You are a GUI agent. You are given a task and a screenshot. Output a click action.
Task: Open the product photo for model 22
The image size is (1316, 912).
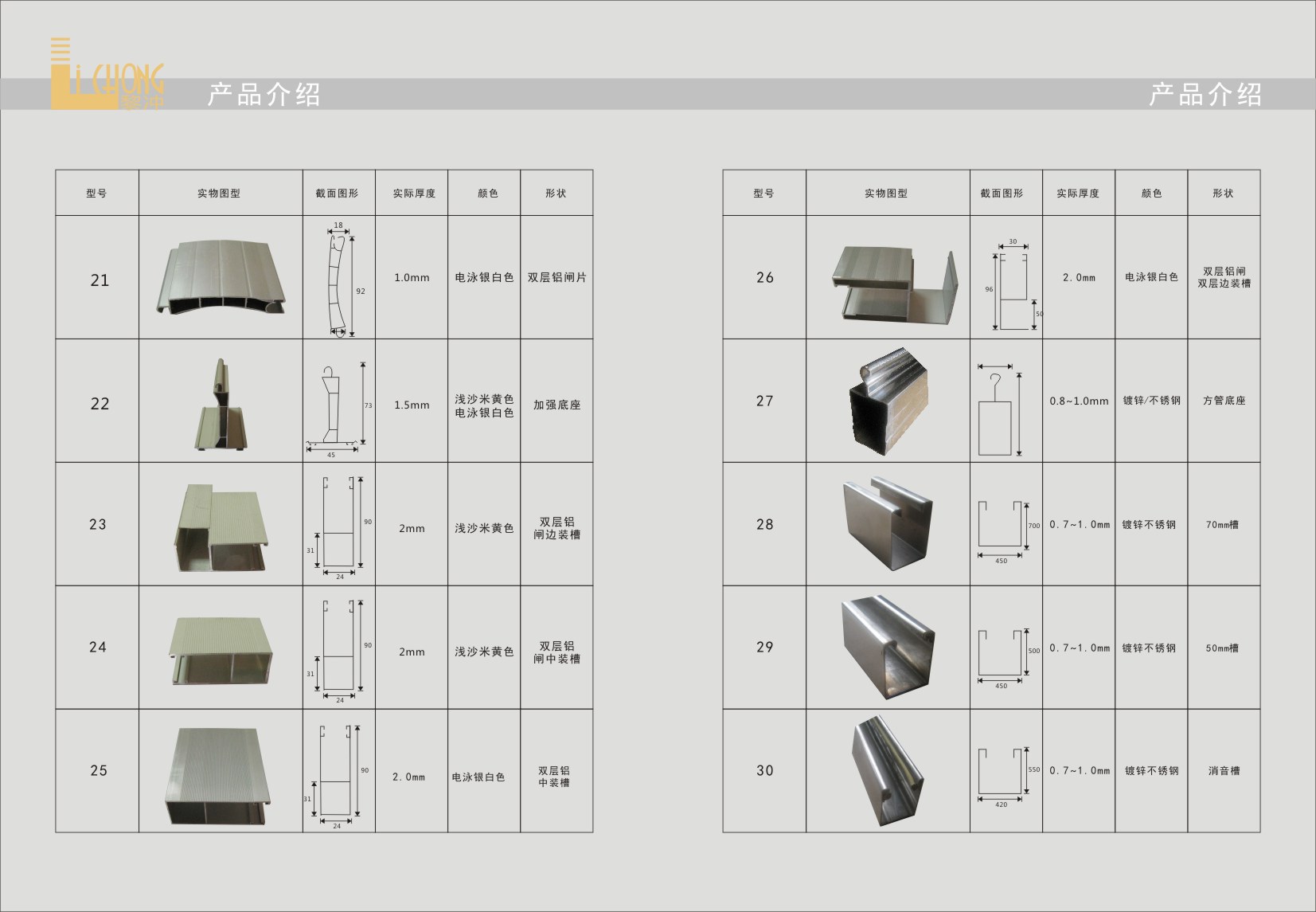[222, 405]
